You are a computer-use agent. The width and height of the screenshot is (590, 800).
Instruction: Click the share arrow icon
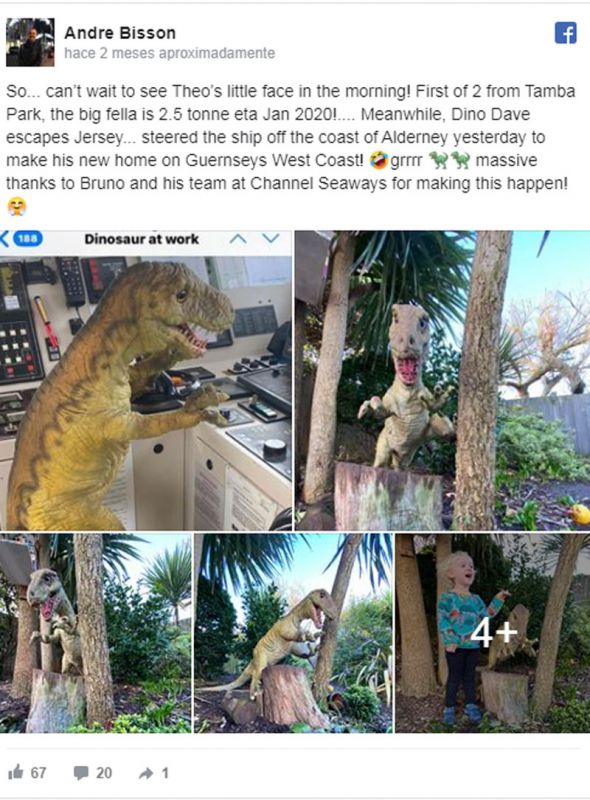[x=146, y=773]
